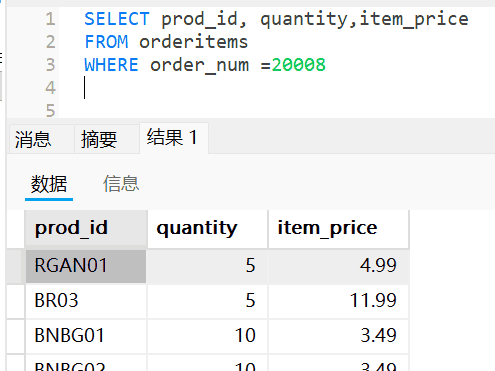495x371 pixels.
Task: Click price 11.99 cell
Action: [338, 301]
